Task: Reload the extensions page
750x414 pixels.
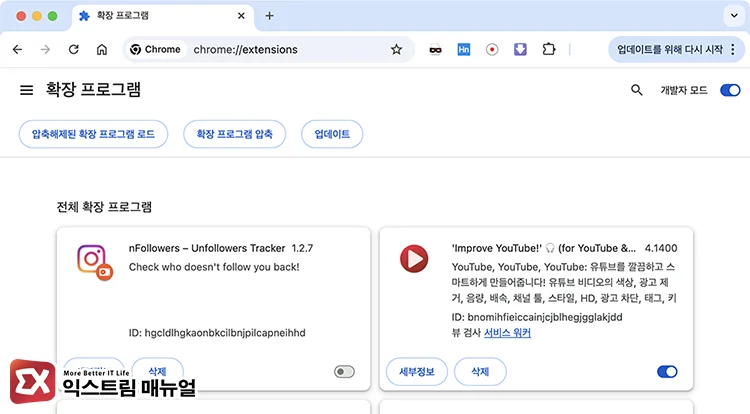Action: point(74,49)
